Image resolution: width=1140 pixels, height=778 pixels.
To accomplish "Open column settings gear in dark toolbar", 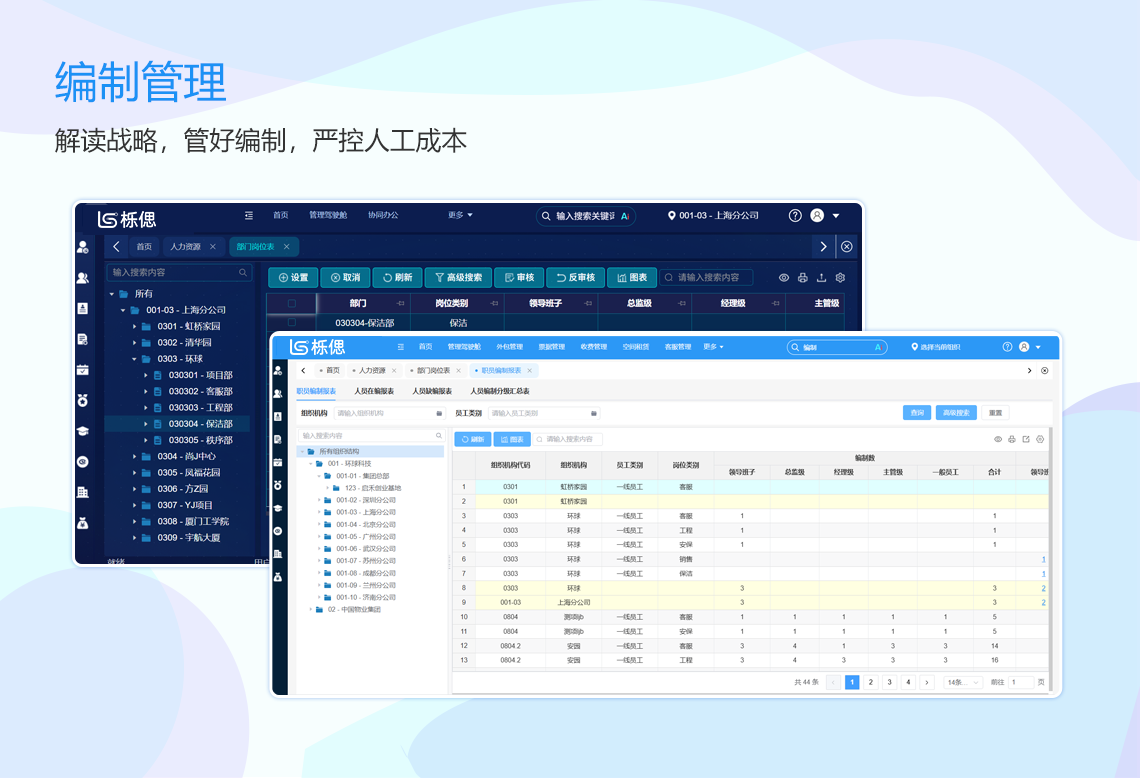I will (840, 278).
